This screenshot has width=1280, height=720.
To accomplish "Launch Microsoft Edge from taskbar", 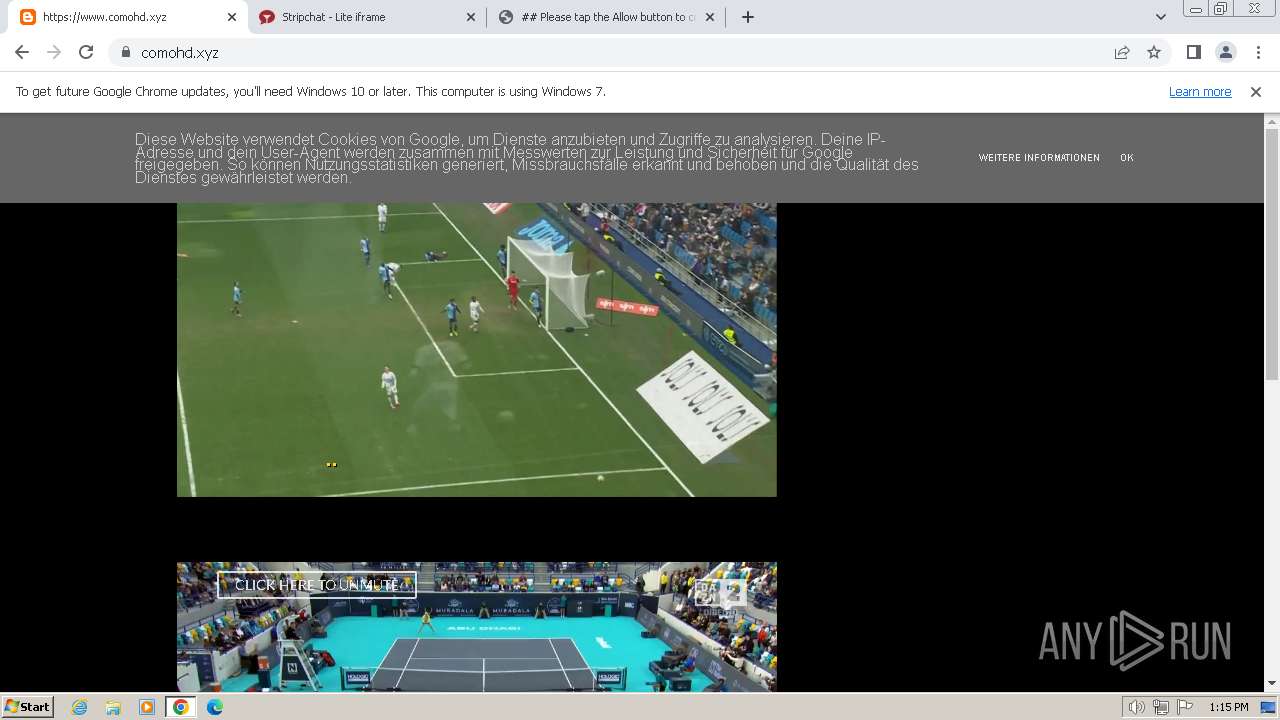I will point(215,707).
